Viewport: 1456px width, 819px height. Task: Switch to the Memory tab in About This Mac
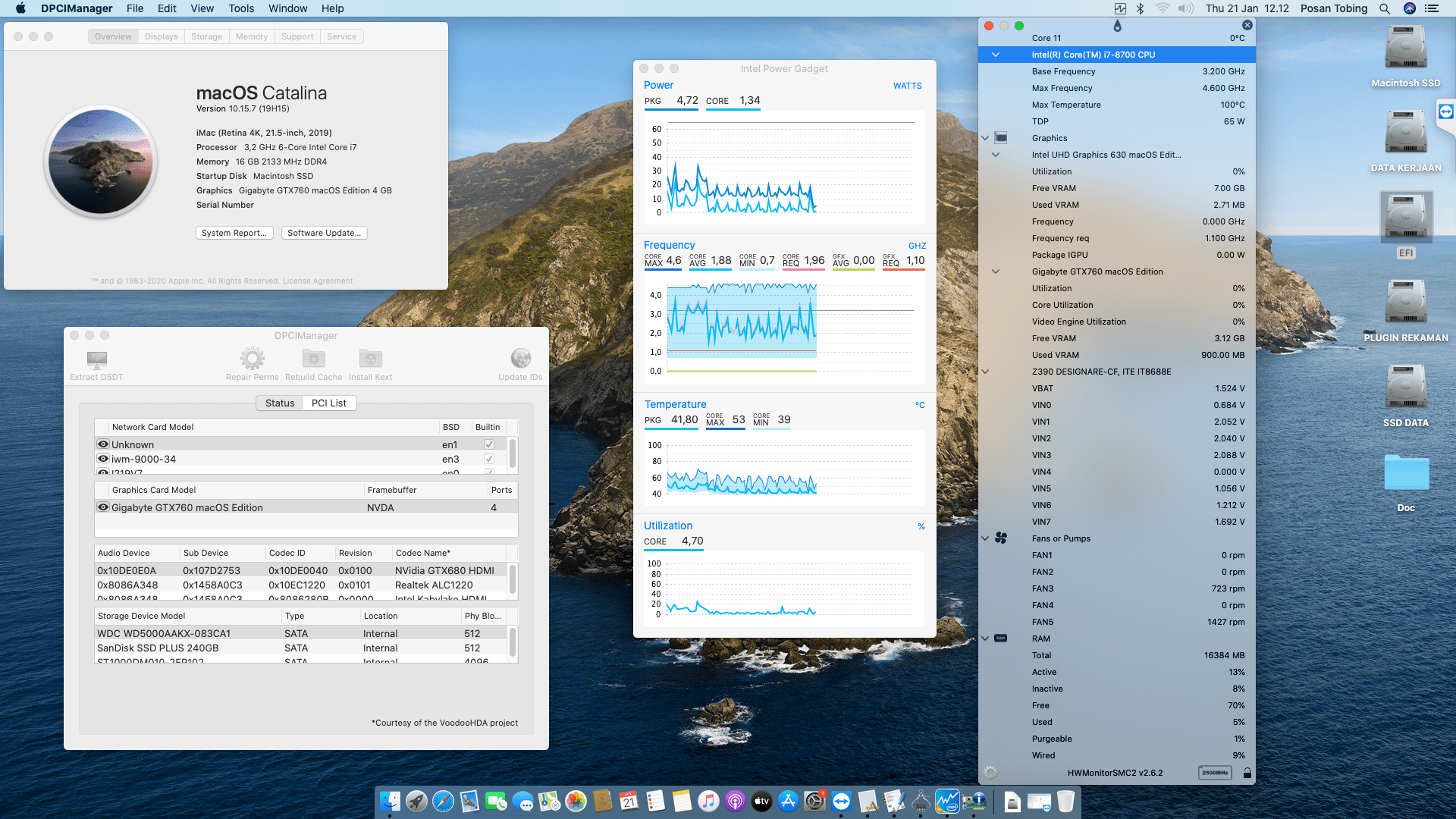(252, 36)
